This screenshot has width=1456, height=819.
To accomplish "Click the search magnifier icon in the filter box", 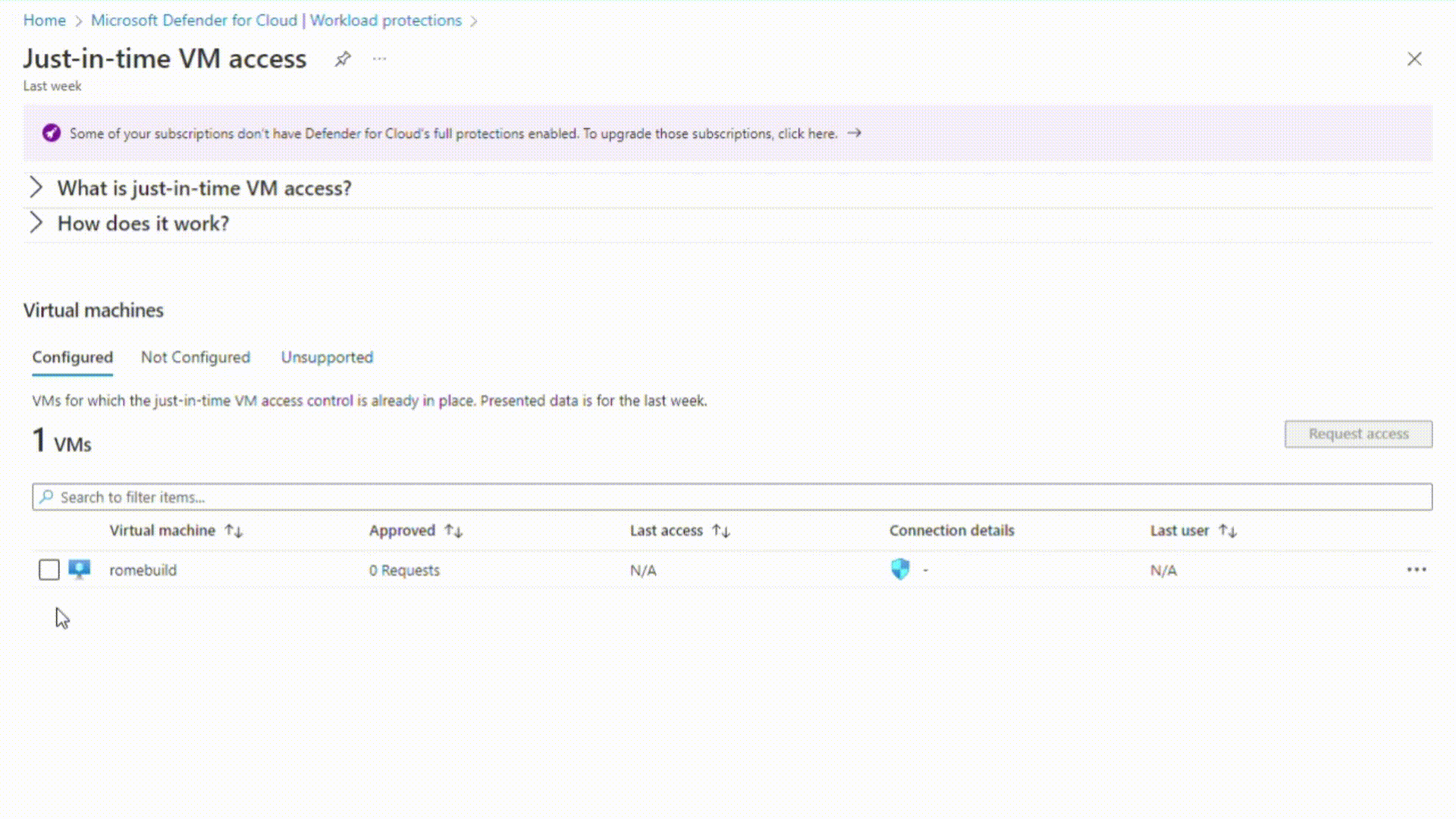I will coord(47,497).
